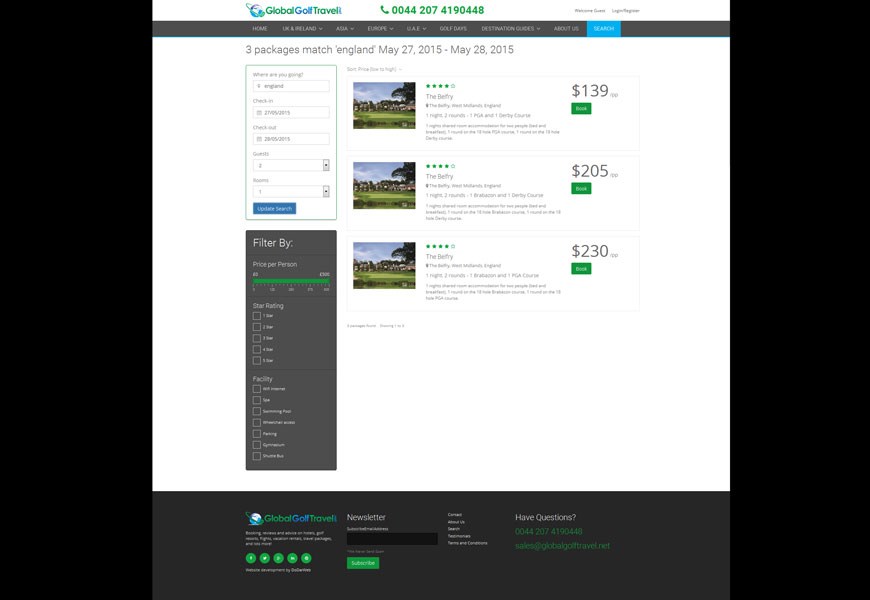Open the Facebook social icon in footer
Screen dimensions: 870x600
(x=251, y=558)
